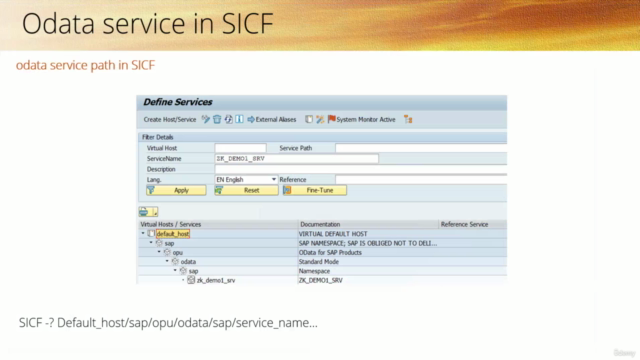Collapse the default_host tree node

point(143,233)
